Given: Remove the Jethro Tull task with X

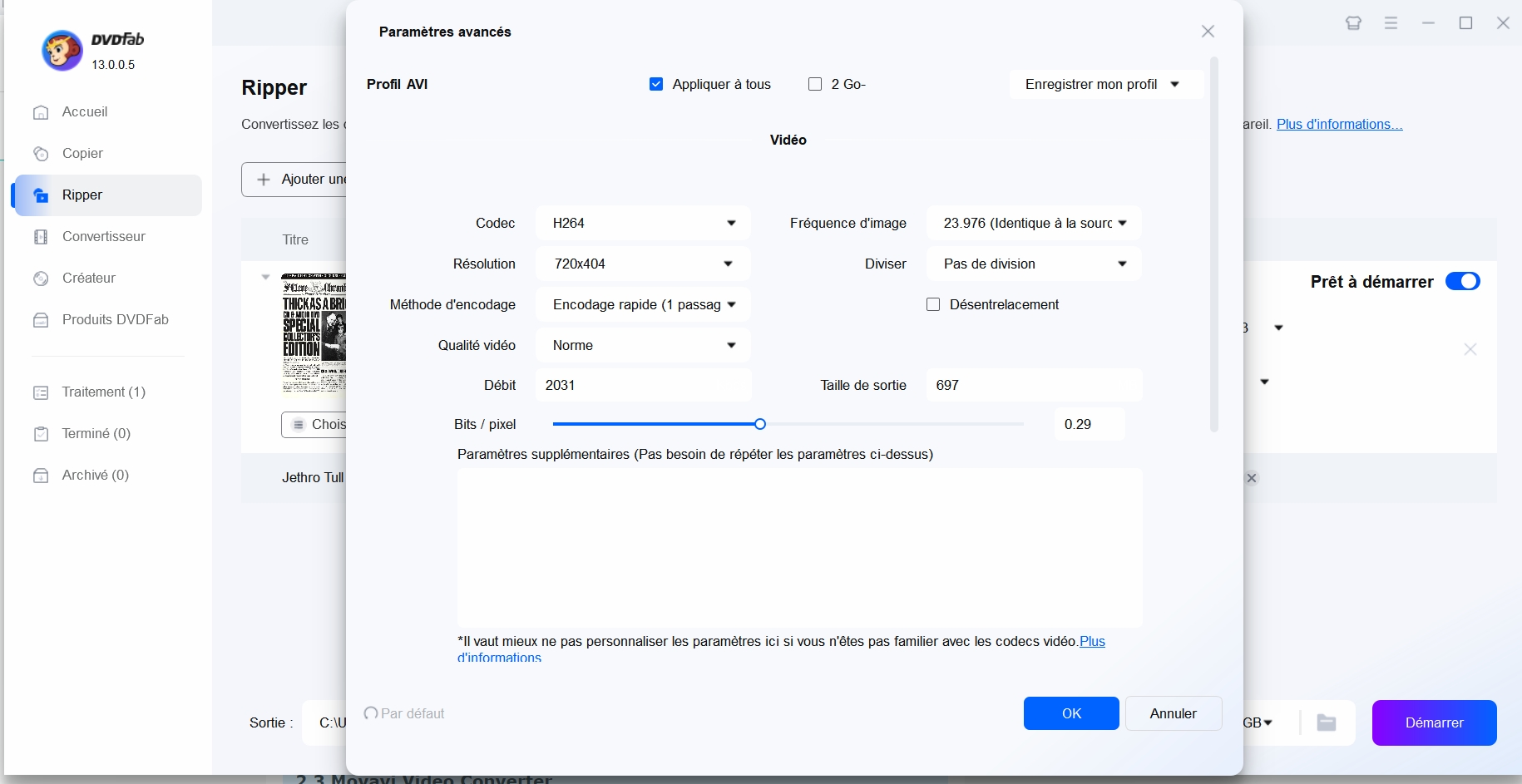Looking at the screenshot, I should [1470, 349].
